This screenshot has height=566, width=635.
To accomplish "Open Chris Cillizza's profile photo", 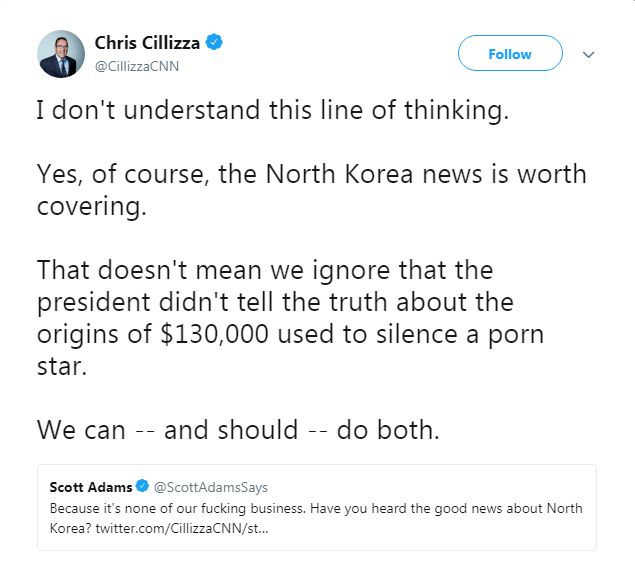I will [x=60, y=53].
